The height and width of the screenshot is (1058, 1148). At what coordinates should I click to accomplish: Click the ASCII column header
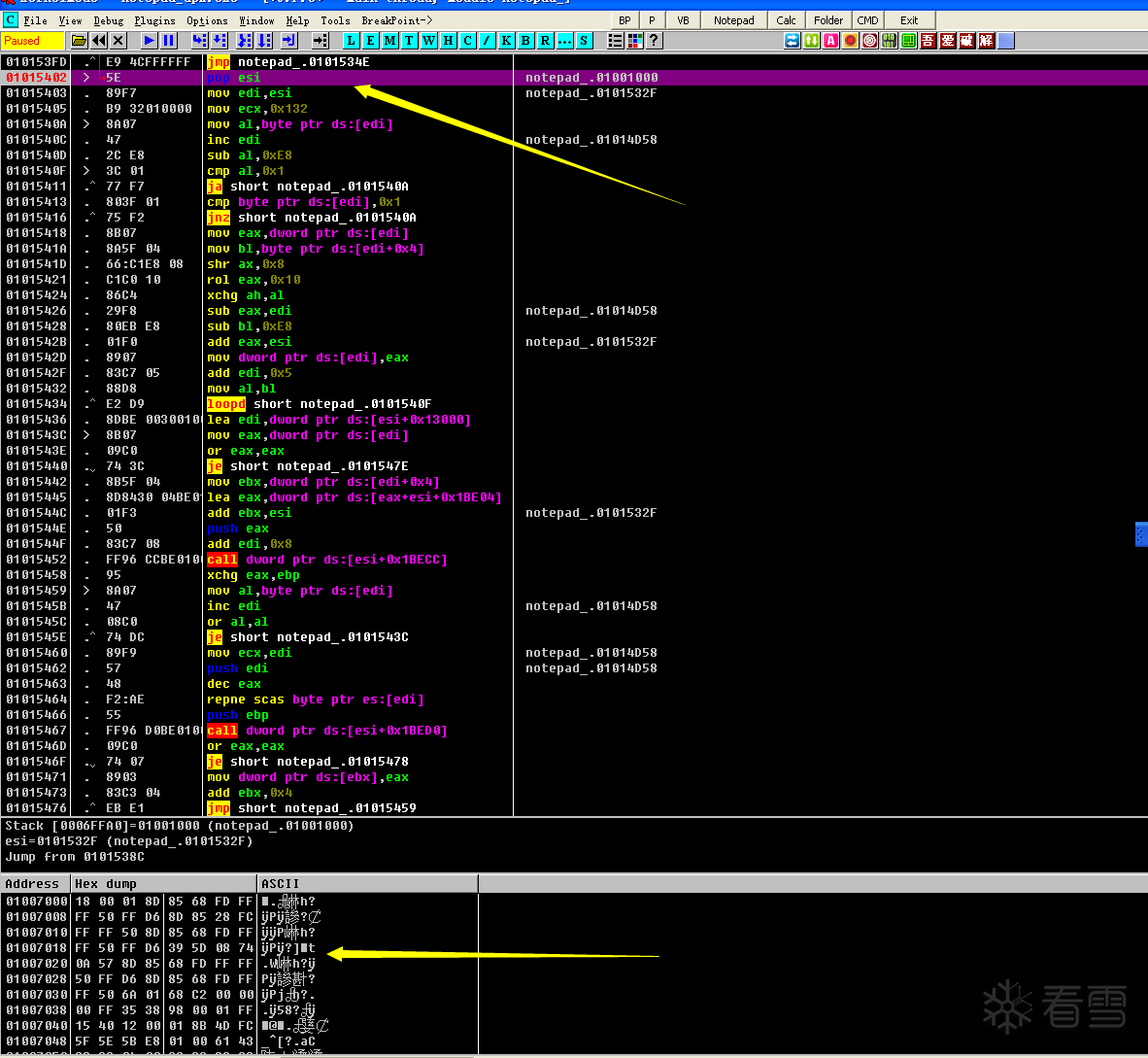click(x=367, y=884)
